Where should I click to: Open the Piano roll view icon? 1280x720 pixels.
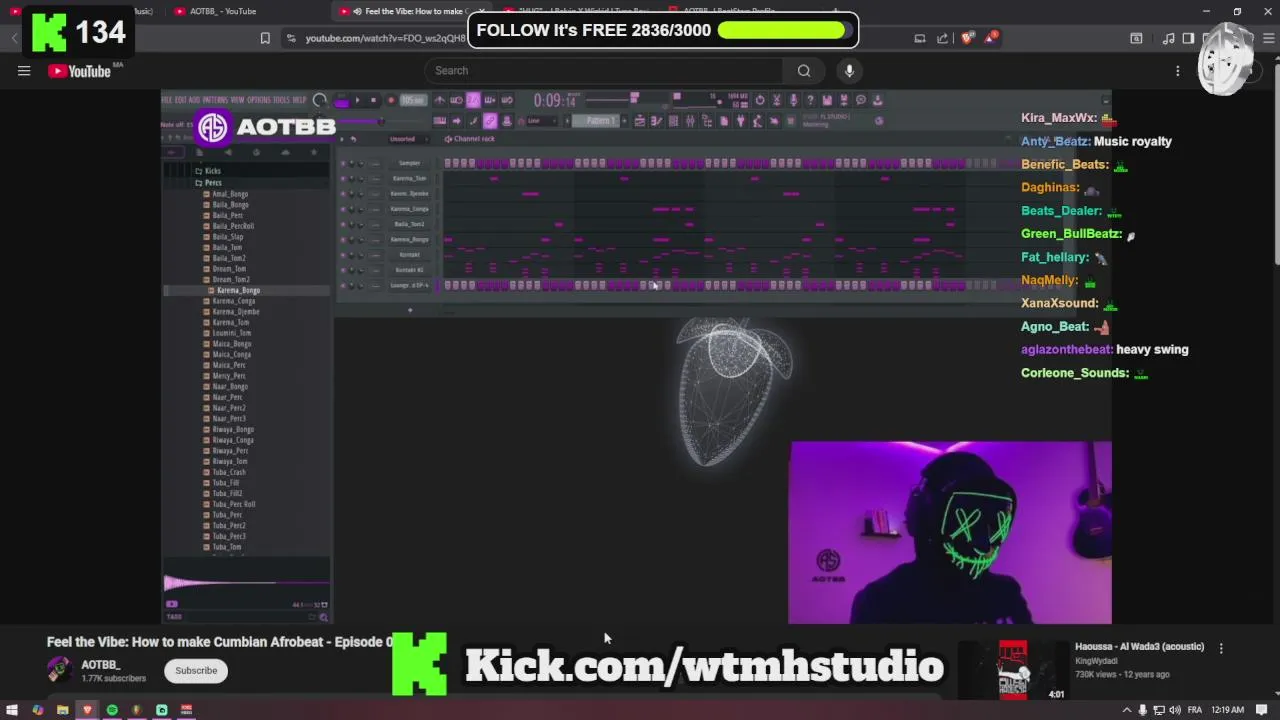[656, 121]
